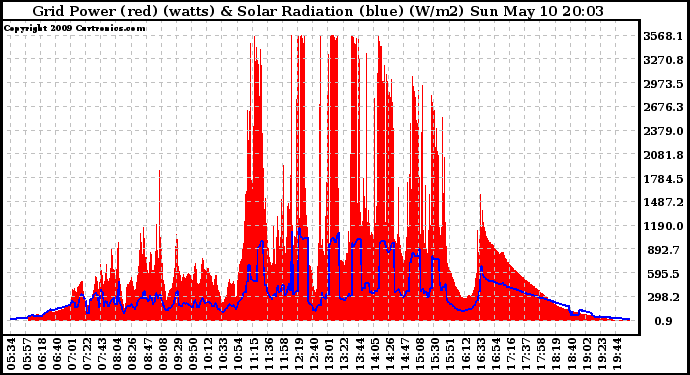Select the y-axis value 1784.5
This screenshot has width=690, height=375.
[663, 179]
